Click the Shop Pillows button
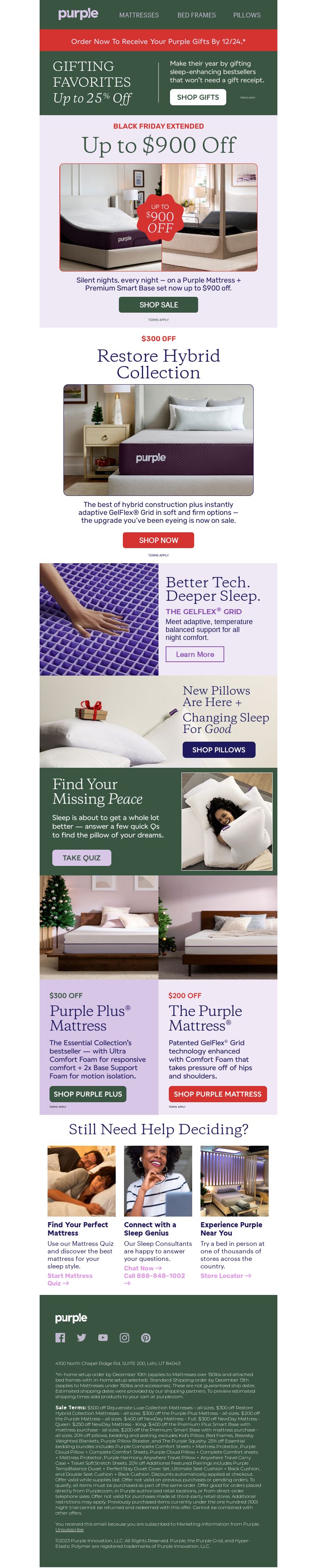The height and width of the screenshot is (1568, 317). (x=219, y=749)
